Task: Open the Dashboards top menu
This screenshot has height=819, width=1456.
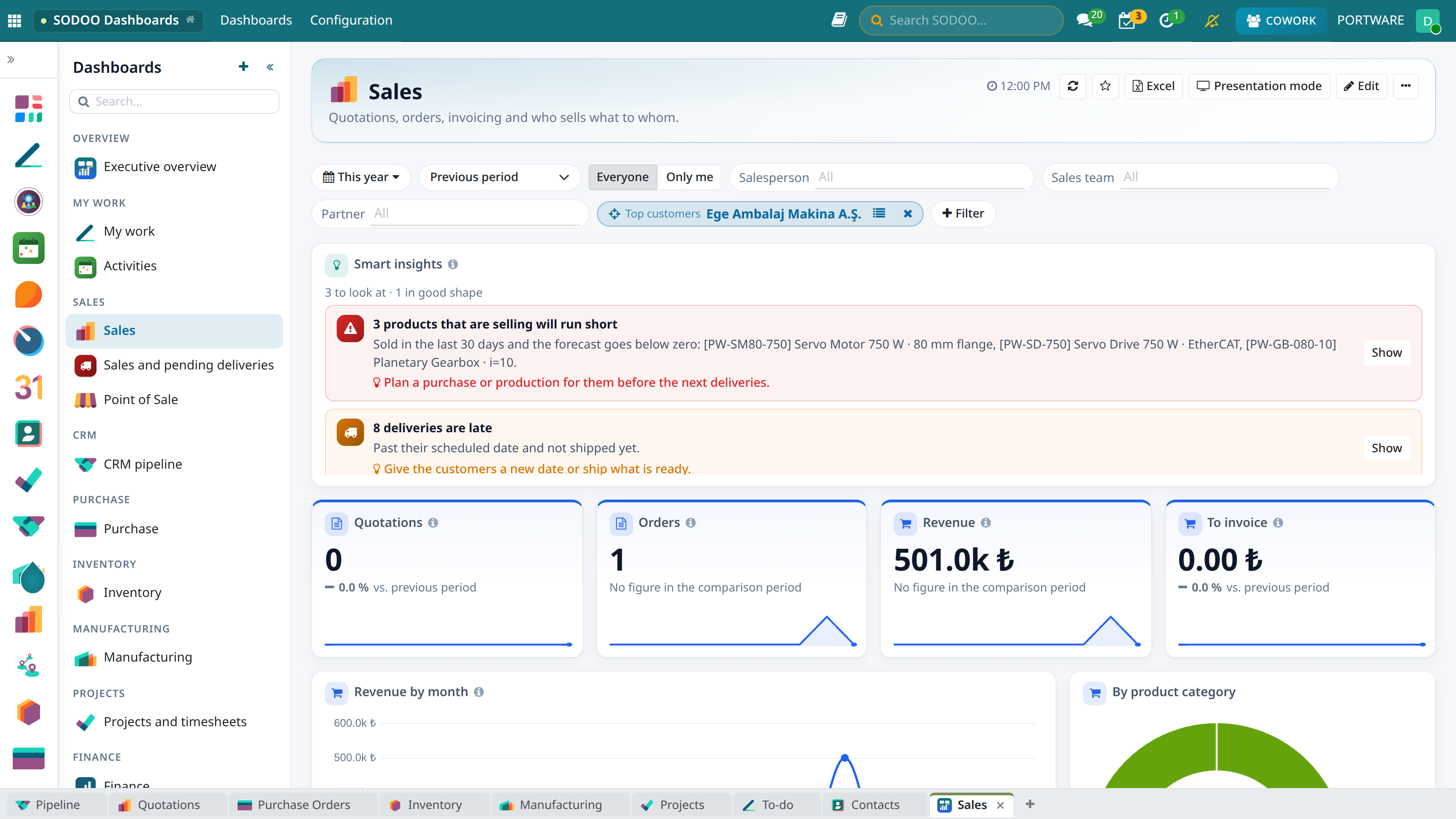Action: (256, 20)
